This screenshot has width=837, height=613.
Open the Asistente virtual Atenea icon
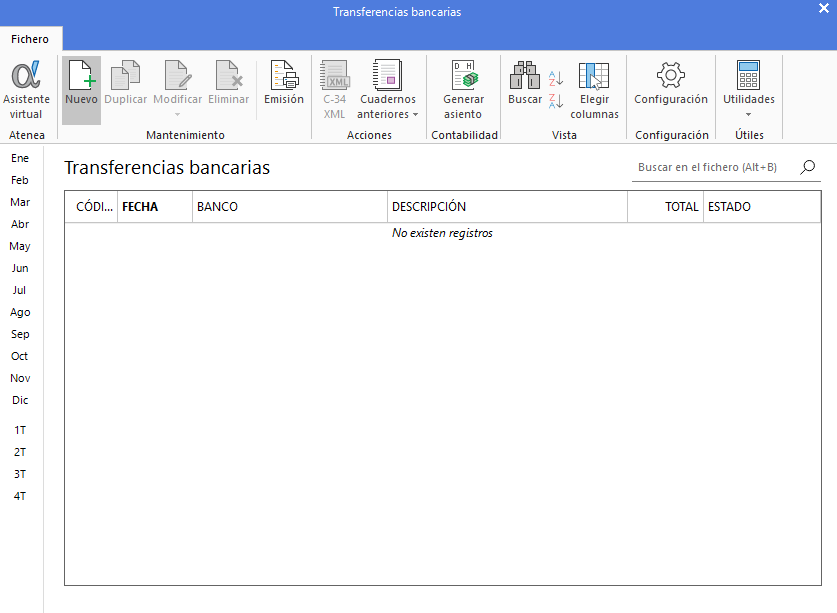point(26,75)
